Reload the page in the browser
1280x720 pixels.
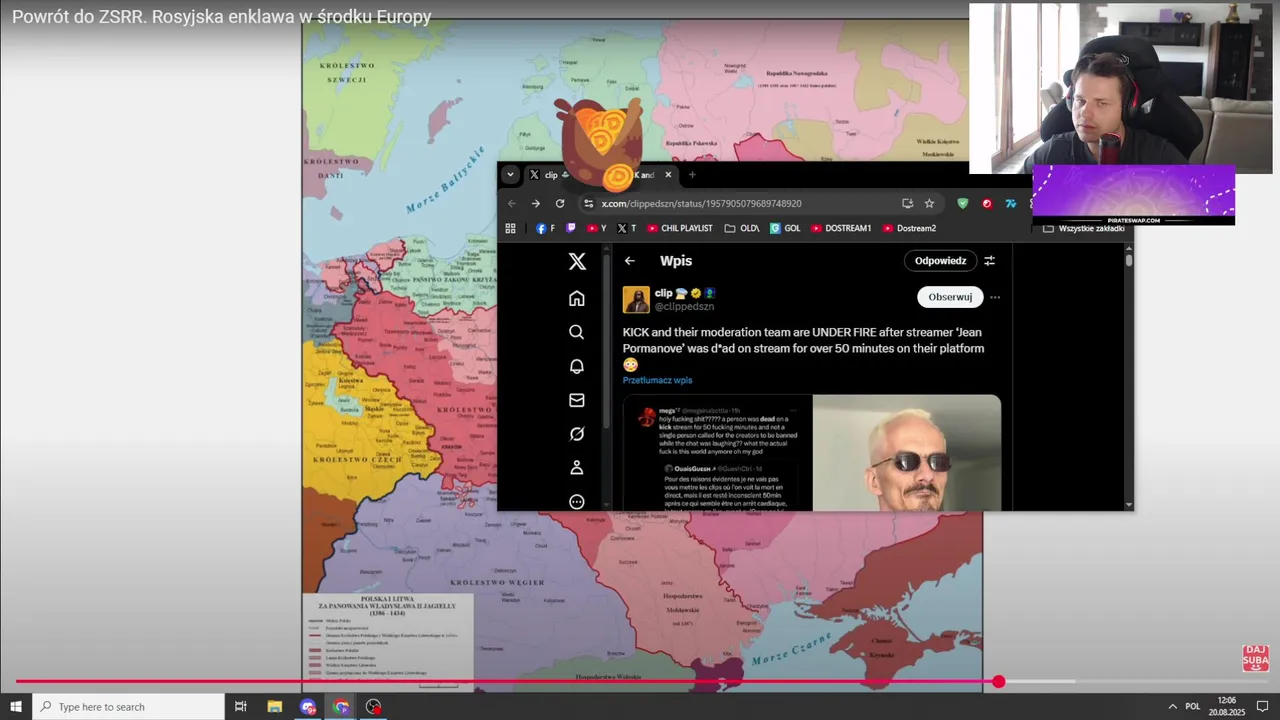coord(560,203)
